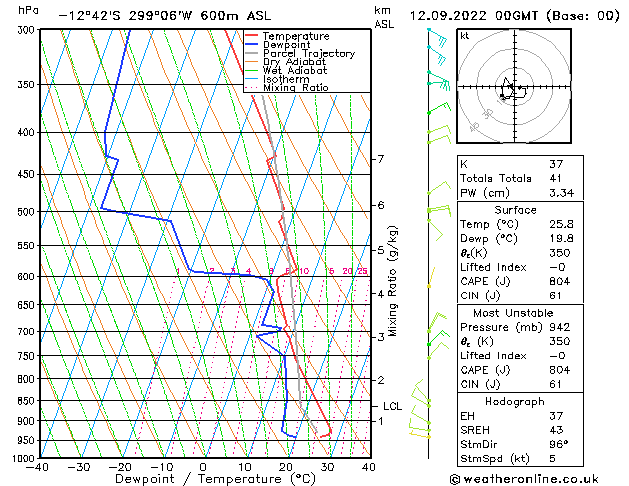Click the 5 km altitude tick label
This screenshot has width=629, height=486.
tap(380, 250)
